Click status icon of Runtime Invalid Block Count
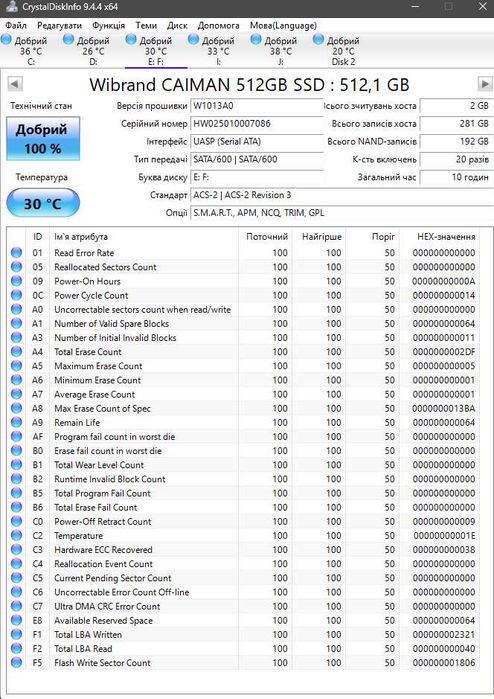 16,479
